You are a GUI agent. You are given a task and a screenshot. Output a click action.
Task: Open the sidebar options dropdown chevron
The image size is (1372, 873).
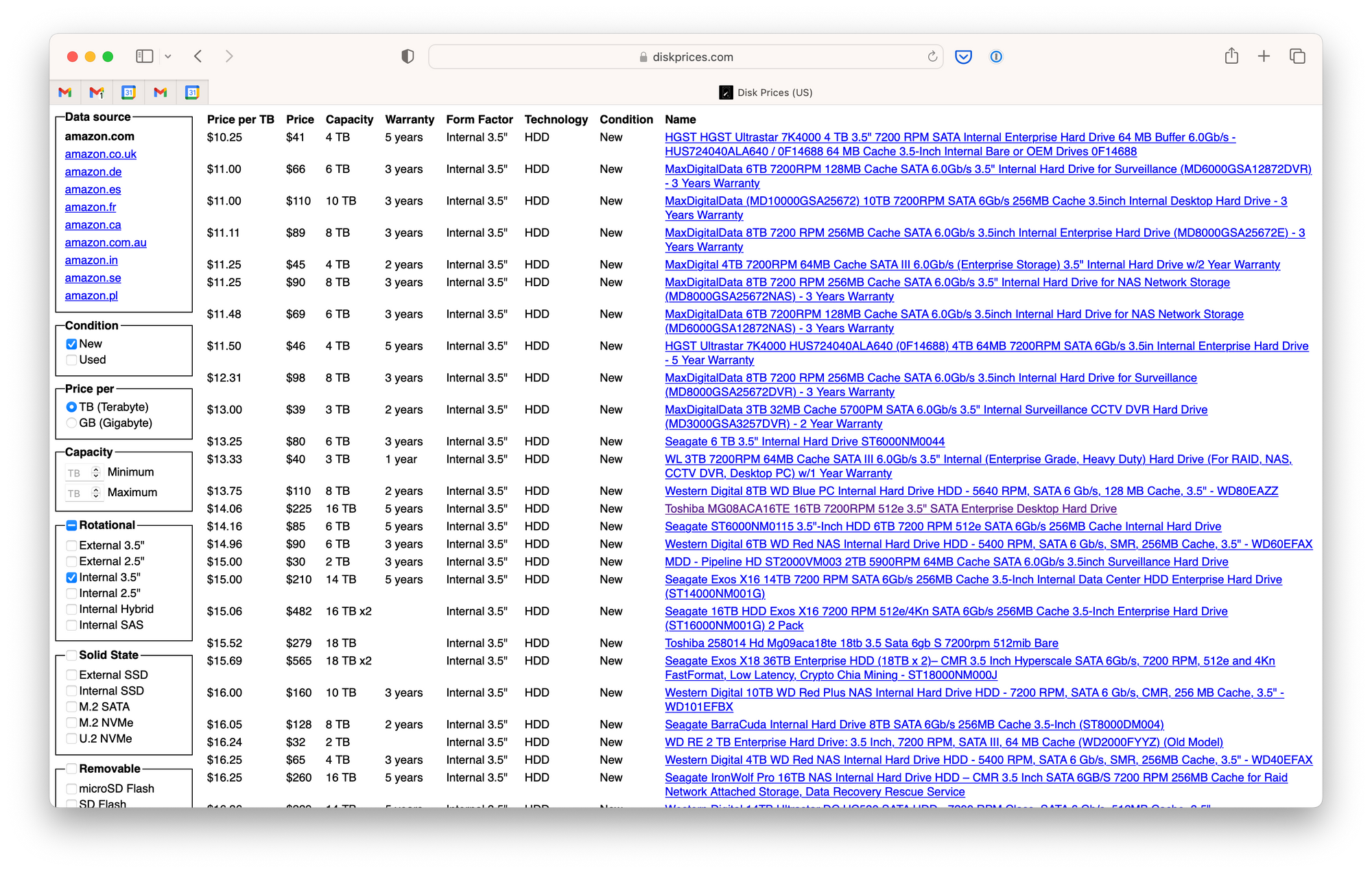click(167, 57)
